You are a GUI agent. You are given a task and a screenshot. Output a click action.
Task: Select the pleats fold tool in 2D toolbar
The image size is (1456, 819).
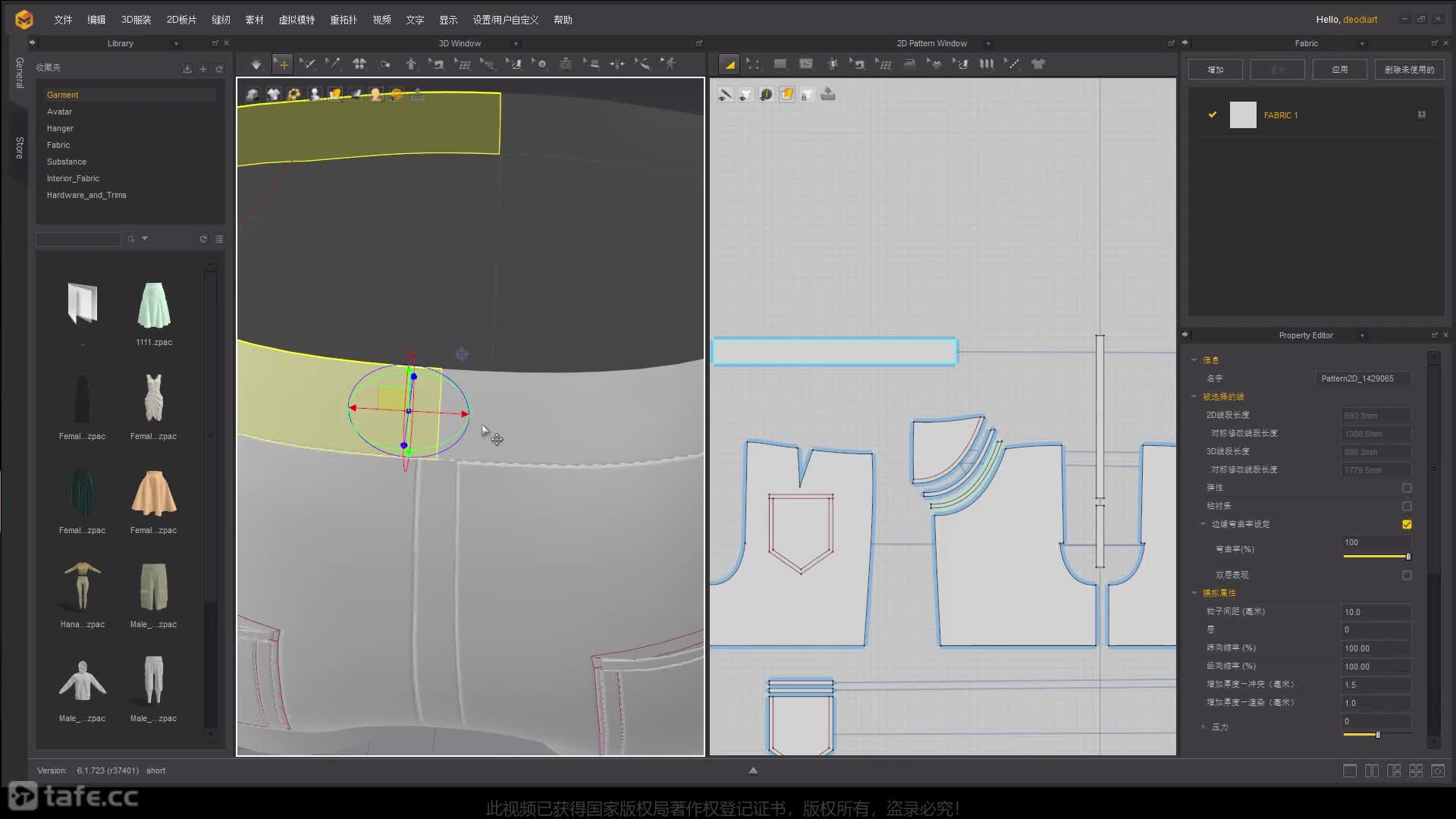(987, 64)
